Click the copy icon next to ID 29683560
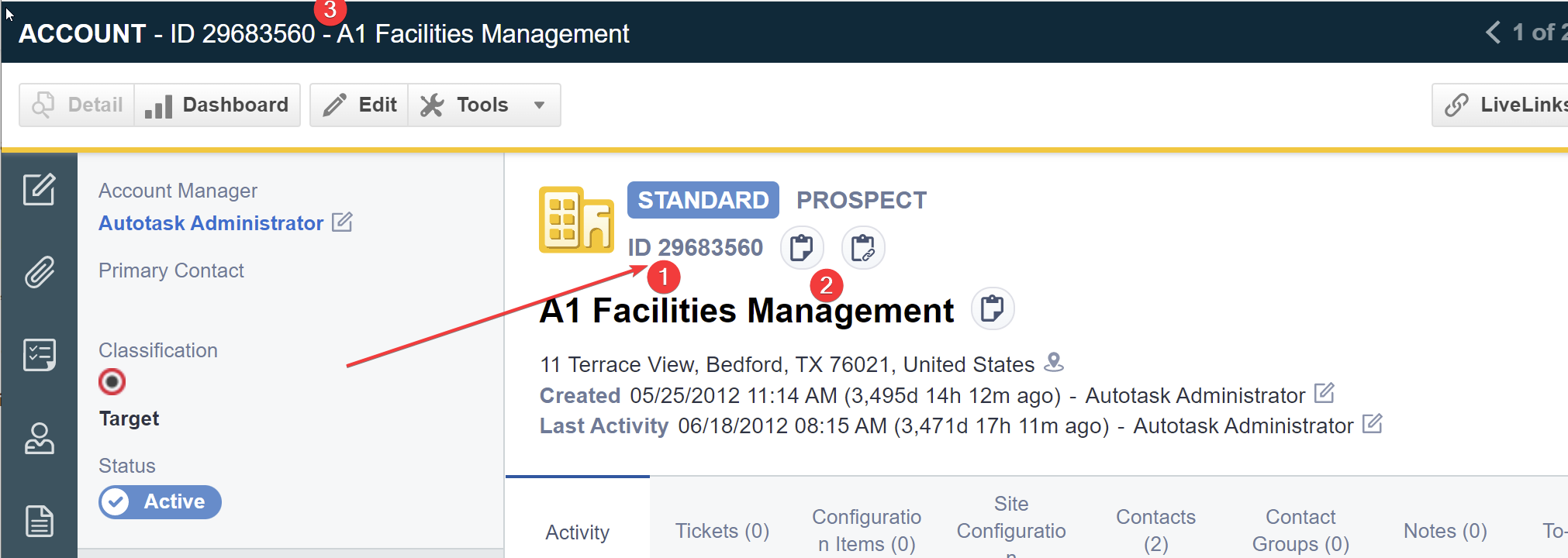Viewport: 1568px width, 558px height. click(x=801, y=248)
